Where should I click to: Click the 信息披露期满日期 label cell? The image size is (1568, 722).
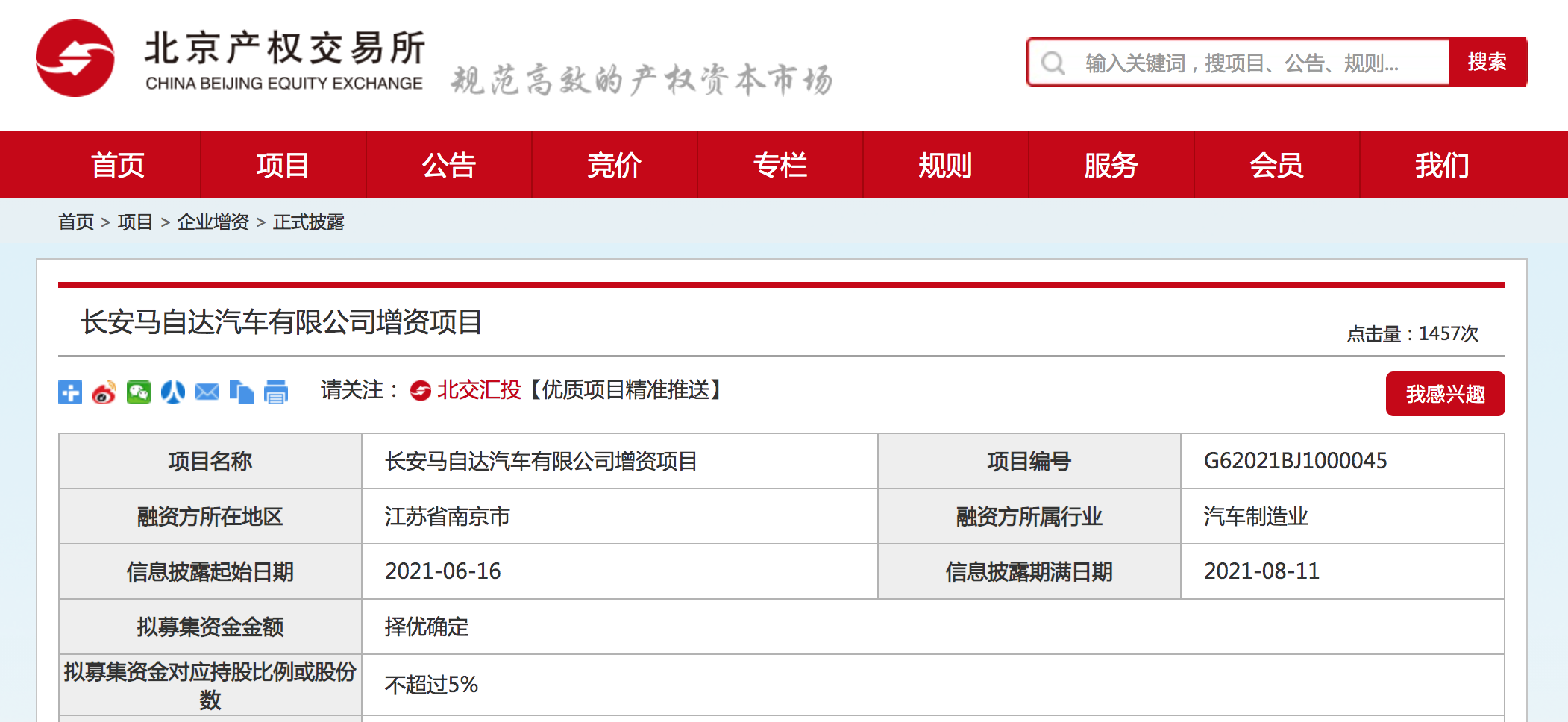click(1029, 571)
